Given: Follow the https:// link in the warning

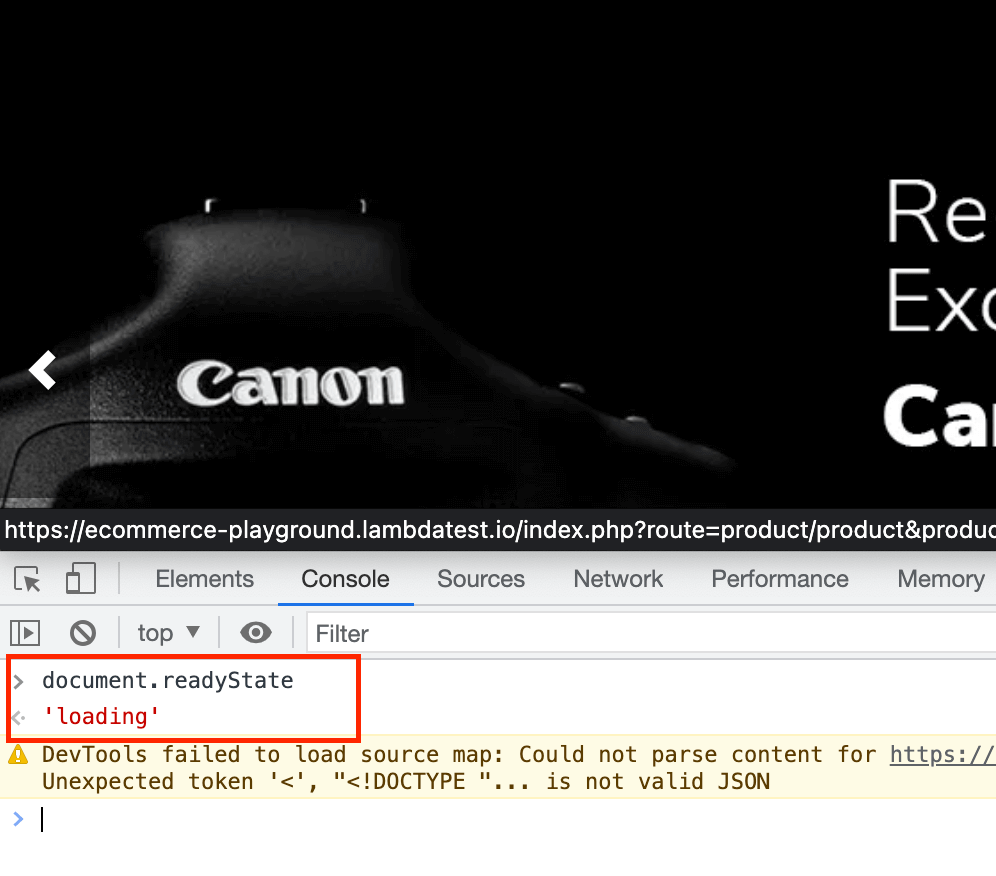Looking at the screenshot, I should pos(942,754).
